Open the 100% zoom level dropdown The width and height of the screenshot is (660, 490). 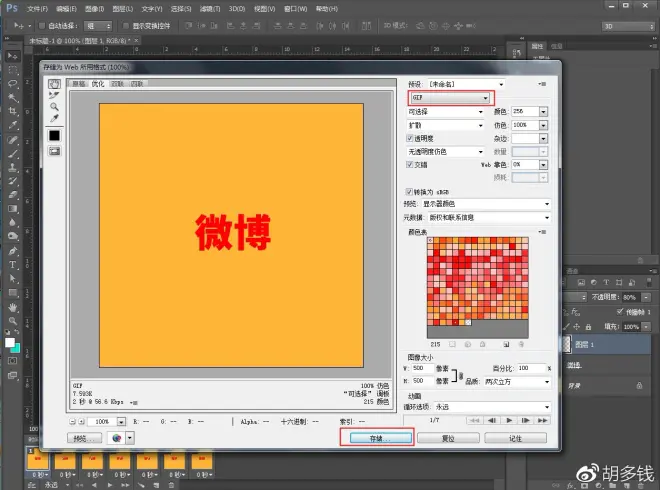point(121,421)
